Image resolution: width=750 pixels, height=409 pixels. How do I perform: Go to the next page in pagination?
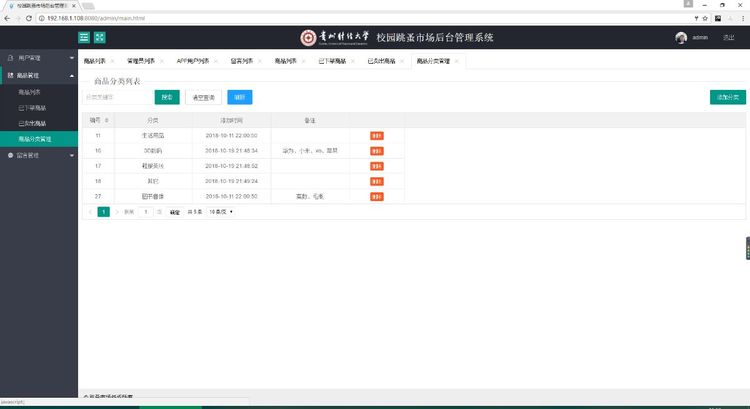117,212
